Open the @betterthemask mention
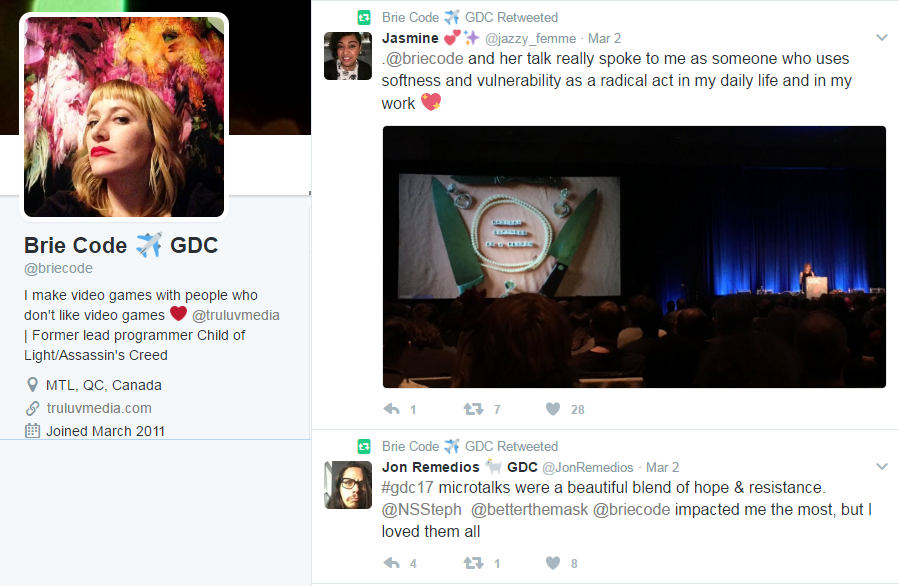Image resolution: width=899 pixels, height=586 pixels. [x=530, y=509]
